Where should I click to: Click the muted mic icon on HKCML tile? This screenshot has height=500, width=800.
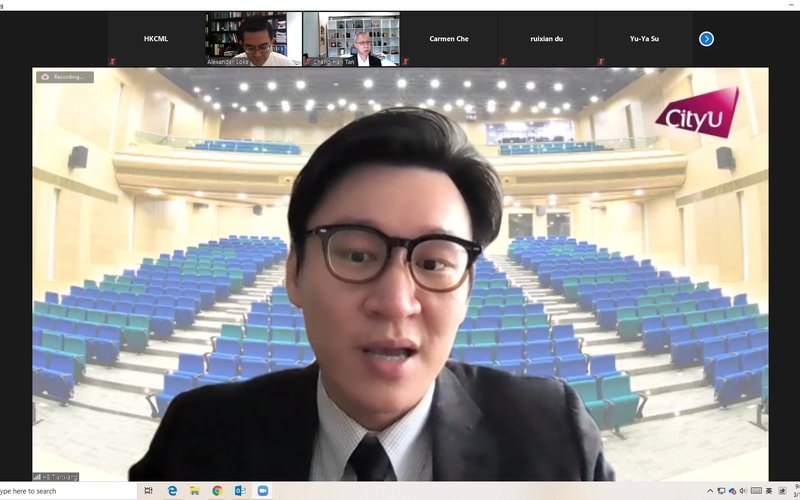[112, 61]
